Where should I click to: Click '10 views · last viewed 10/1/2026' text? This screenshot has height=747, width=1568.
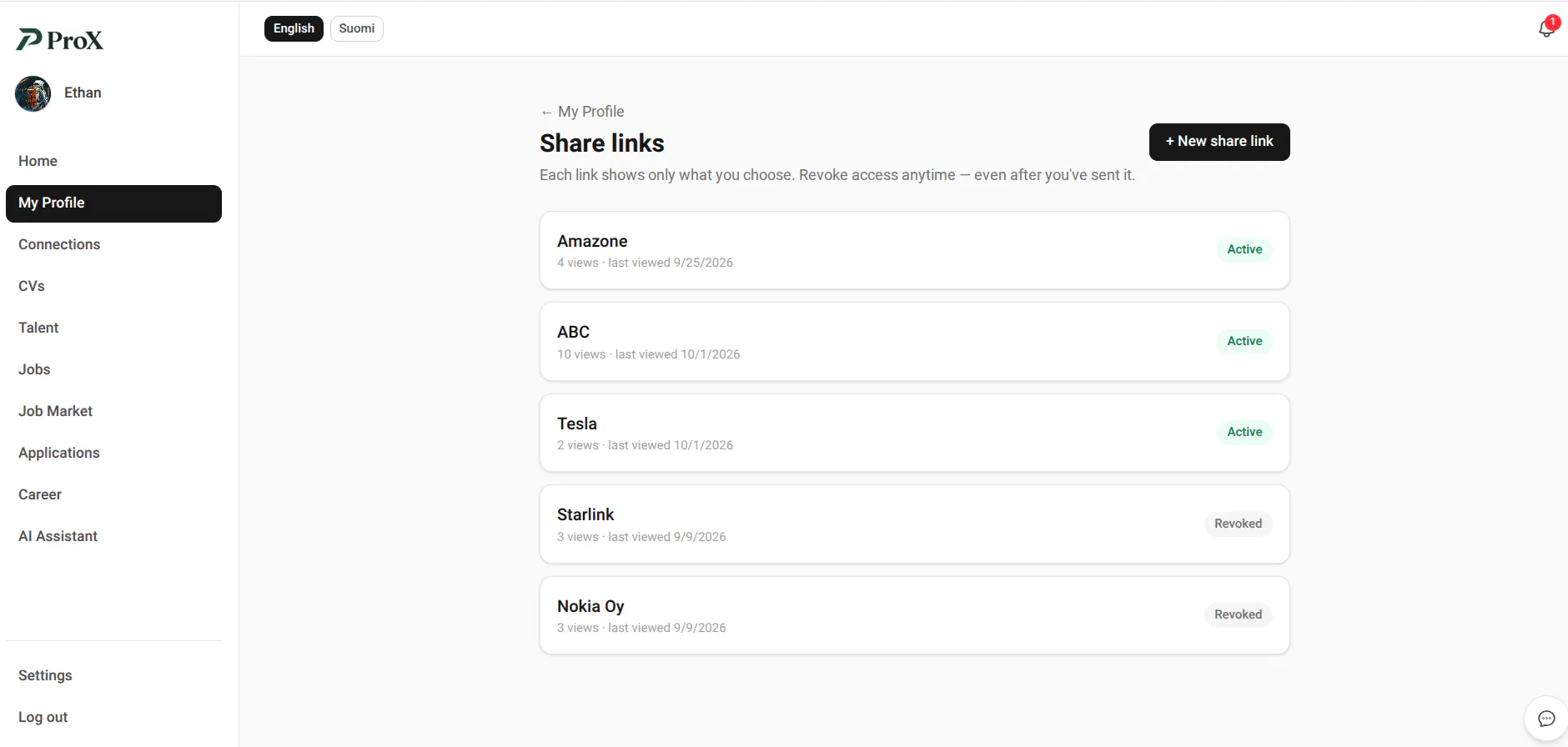tap(648, 354)
